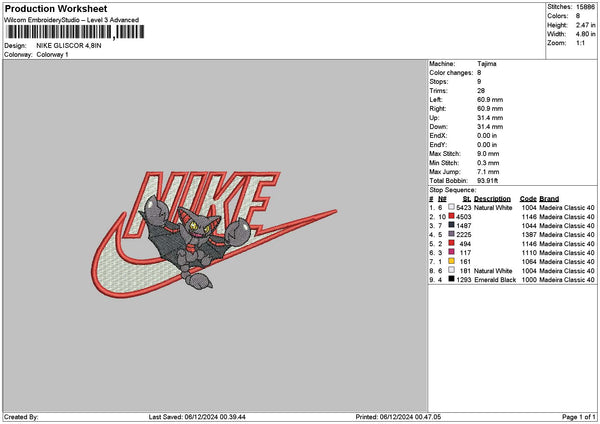Screen dimensions: 600x424
Task: Select the red swatch in stop 2 row
Action: pos(452,216)
